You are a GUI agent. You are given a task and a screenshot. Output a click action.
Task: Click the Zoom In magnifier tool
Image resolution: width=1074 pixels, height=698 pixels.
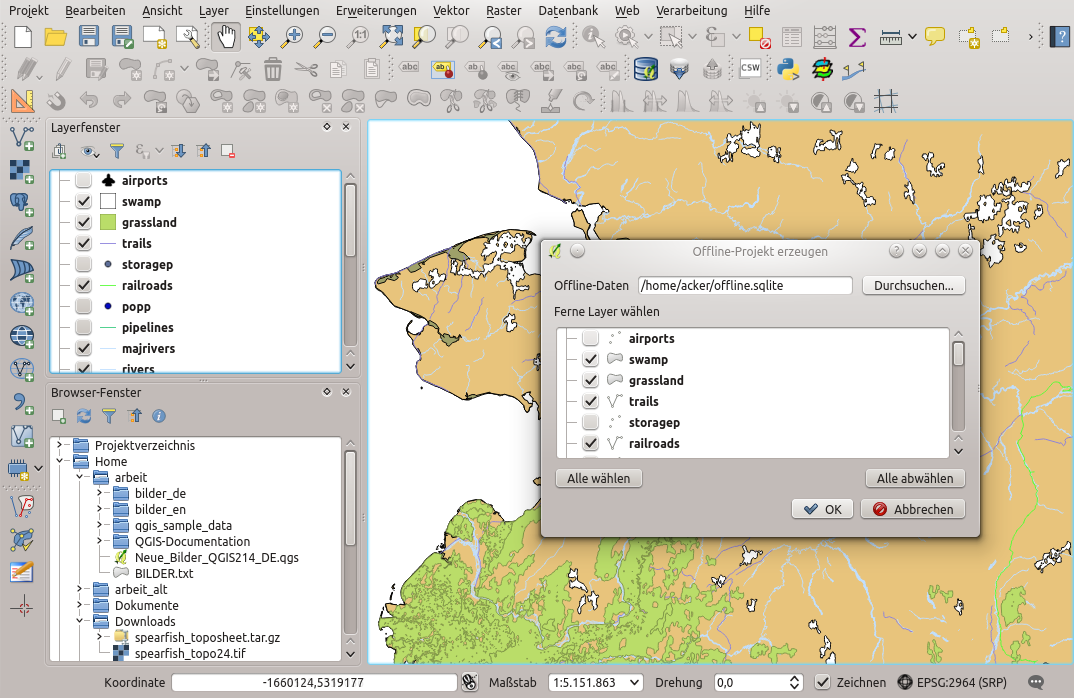pyautogui.click(x=292, y=37)
